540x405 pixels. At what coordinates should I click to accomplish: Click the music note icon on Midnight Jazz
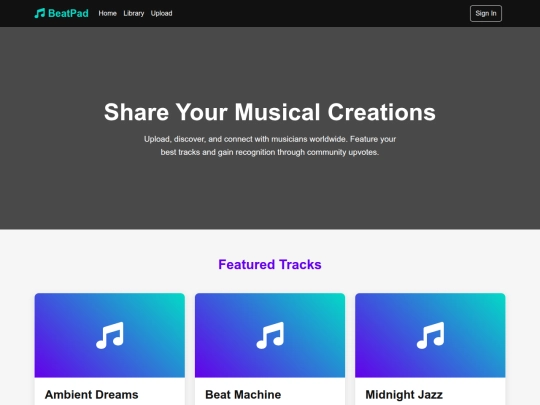pos(430,335)
